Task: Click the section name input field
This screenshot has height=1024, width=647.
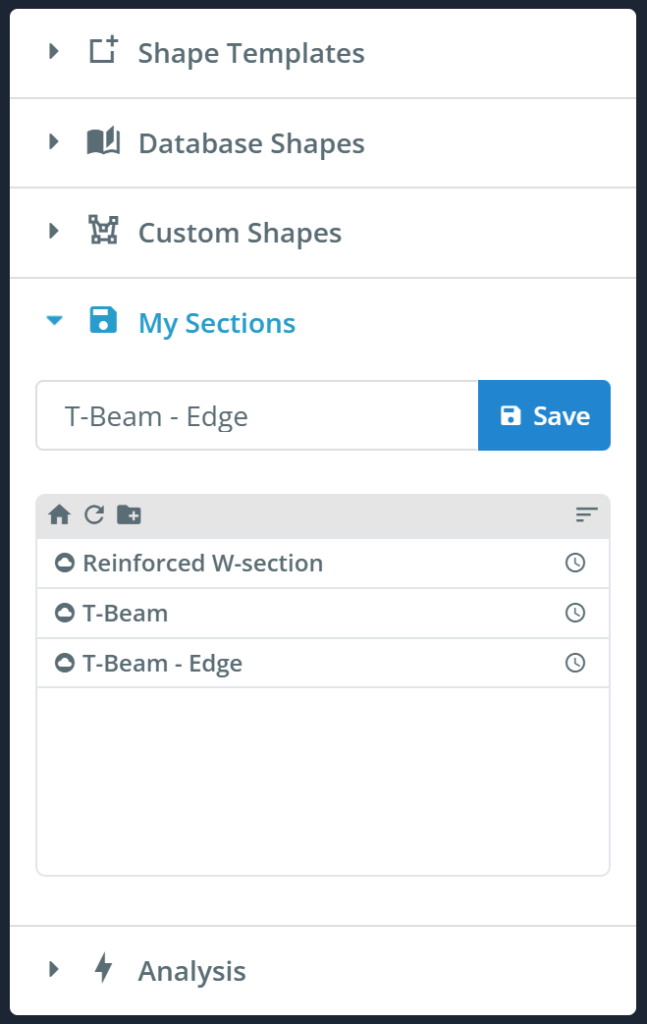Action: [x=257, y=416]
